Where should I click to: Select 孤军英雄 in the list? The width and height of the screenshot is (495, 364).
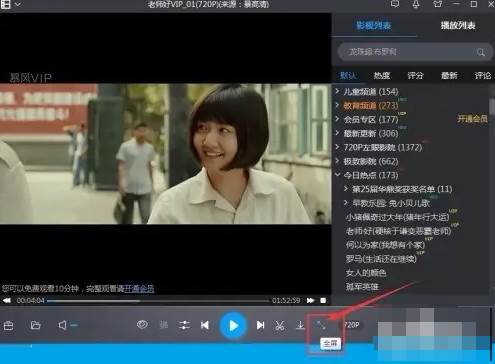(362, 287)
